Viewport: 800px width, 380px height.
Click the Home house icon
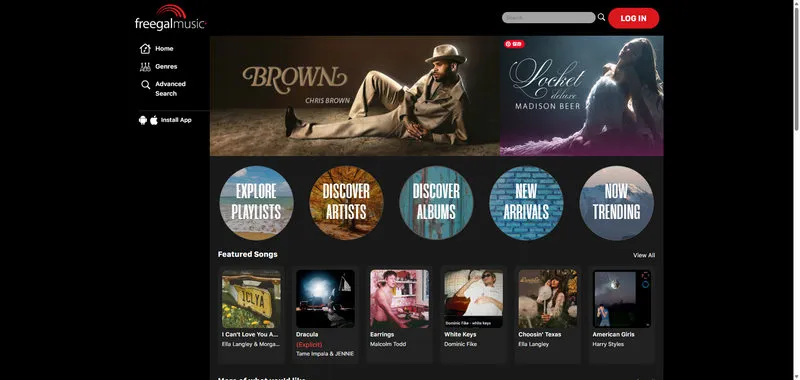pyautogui.click(x=145, y=48)
